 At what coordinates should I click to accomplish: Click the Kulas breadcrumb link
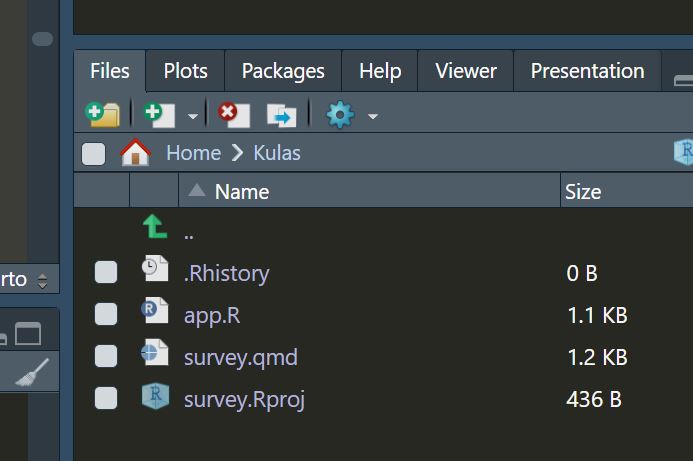click(x=277, y=153)
